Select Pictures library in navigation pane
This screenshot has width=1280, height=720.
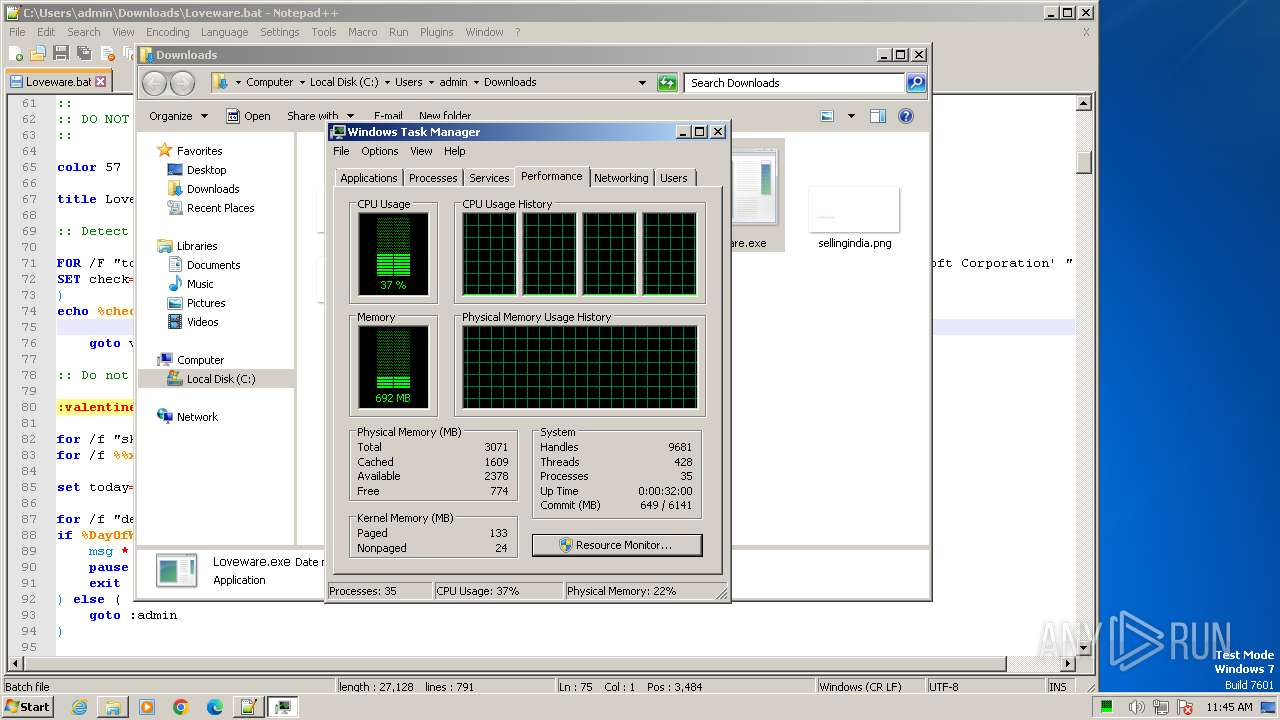click(x=205, y=303)
